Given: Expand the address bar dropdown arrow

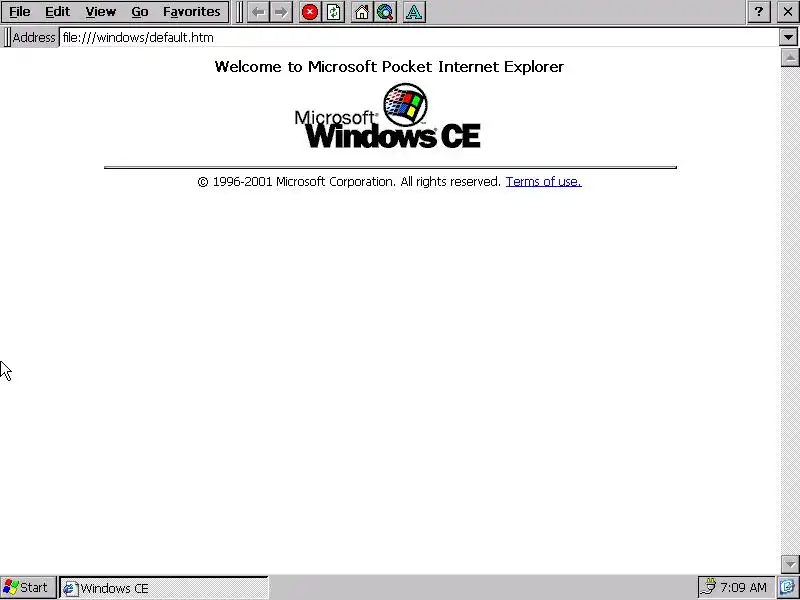Looking at the screenshot, I should click(x=788, y=37).
